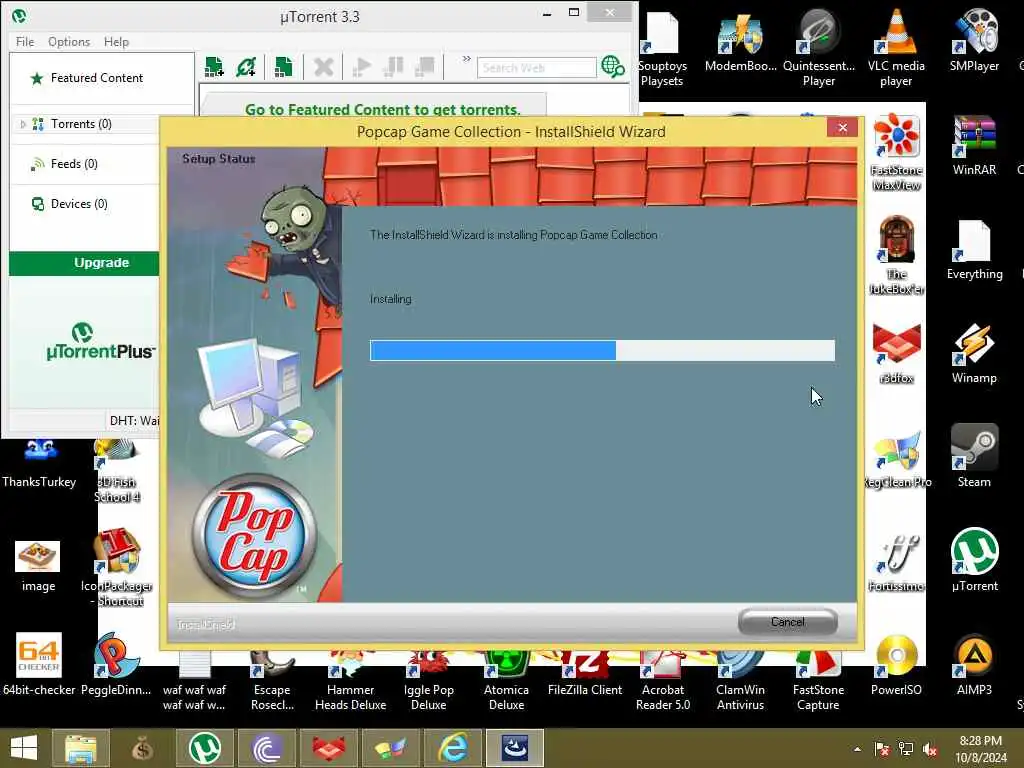The image size is (1024, 768).
Task: Click the PeggleDinn... desktop icon
Action: pos(116,665)
